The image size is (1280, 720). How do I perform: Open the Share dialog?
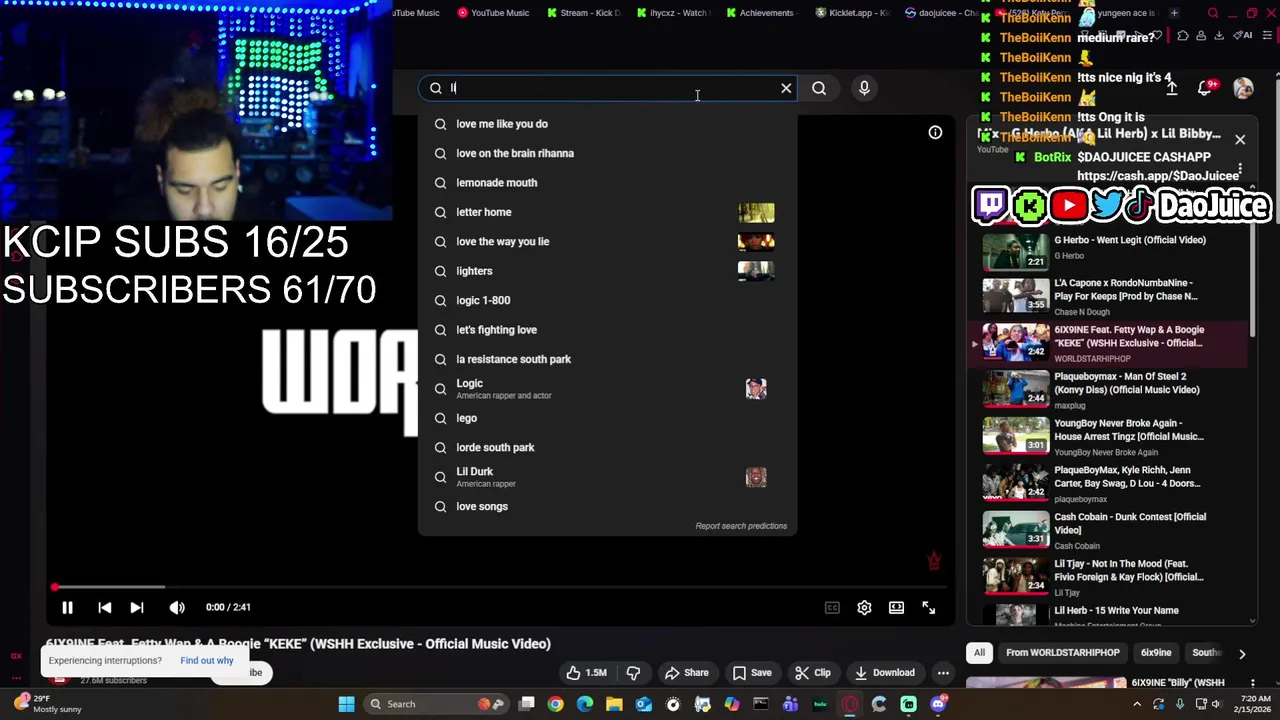[x=687, y=673]
